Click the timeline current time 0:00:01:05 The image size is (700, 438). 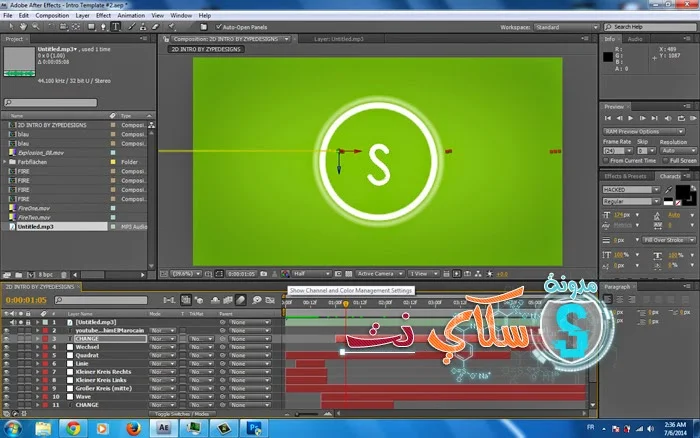point(26,300)
